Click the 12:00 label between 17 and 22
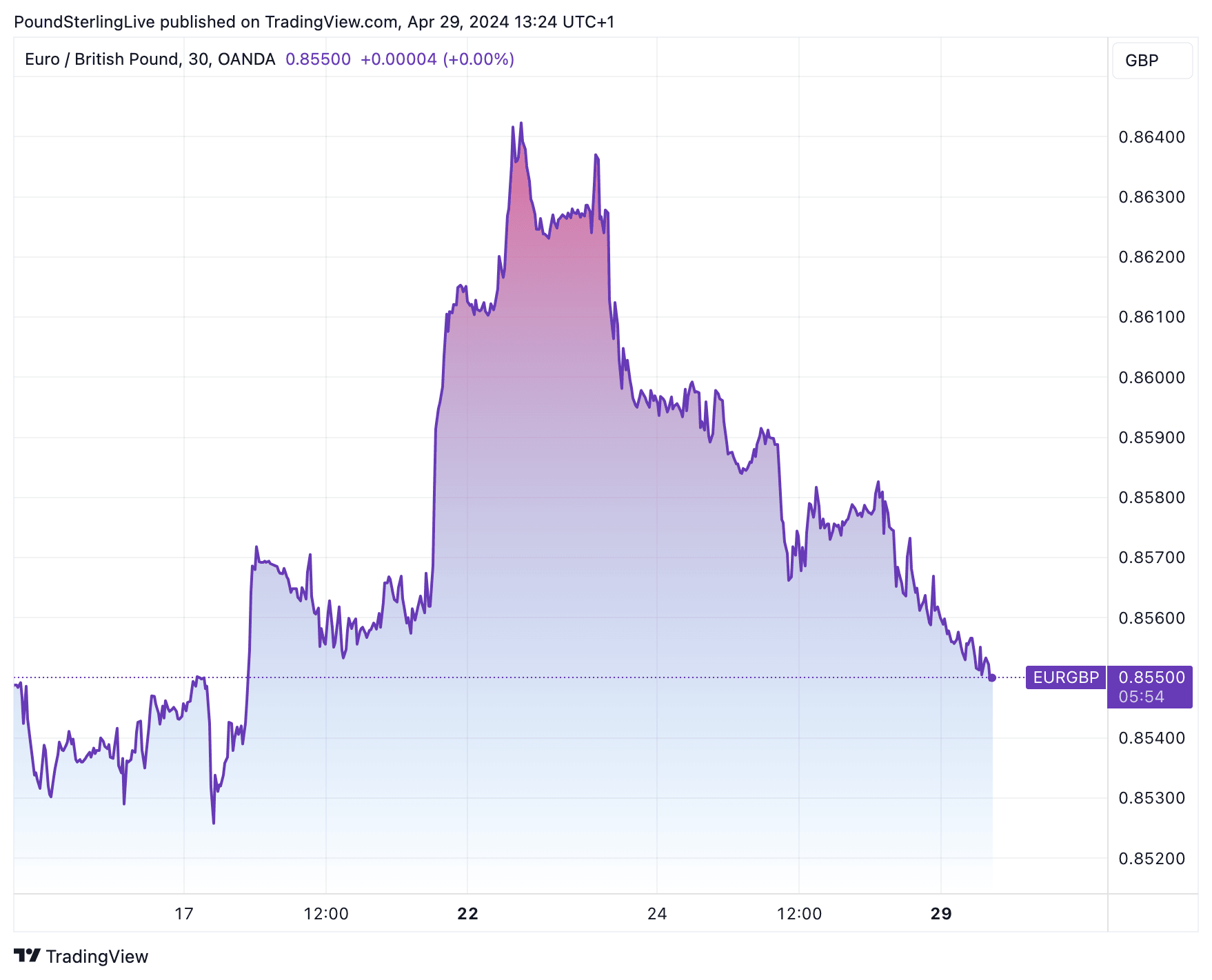The height and width of the screenshot is (980, 1212). click(326, 914)
